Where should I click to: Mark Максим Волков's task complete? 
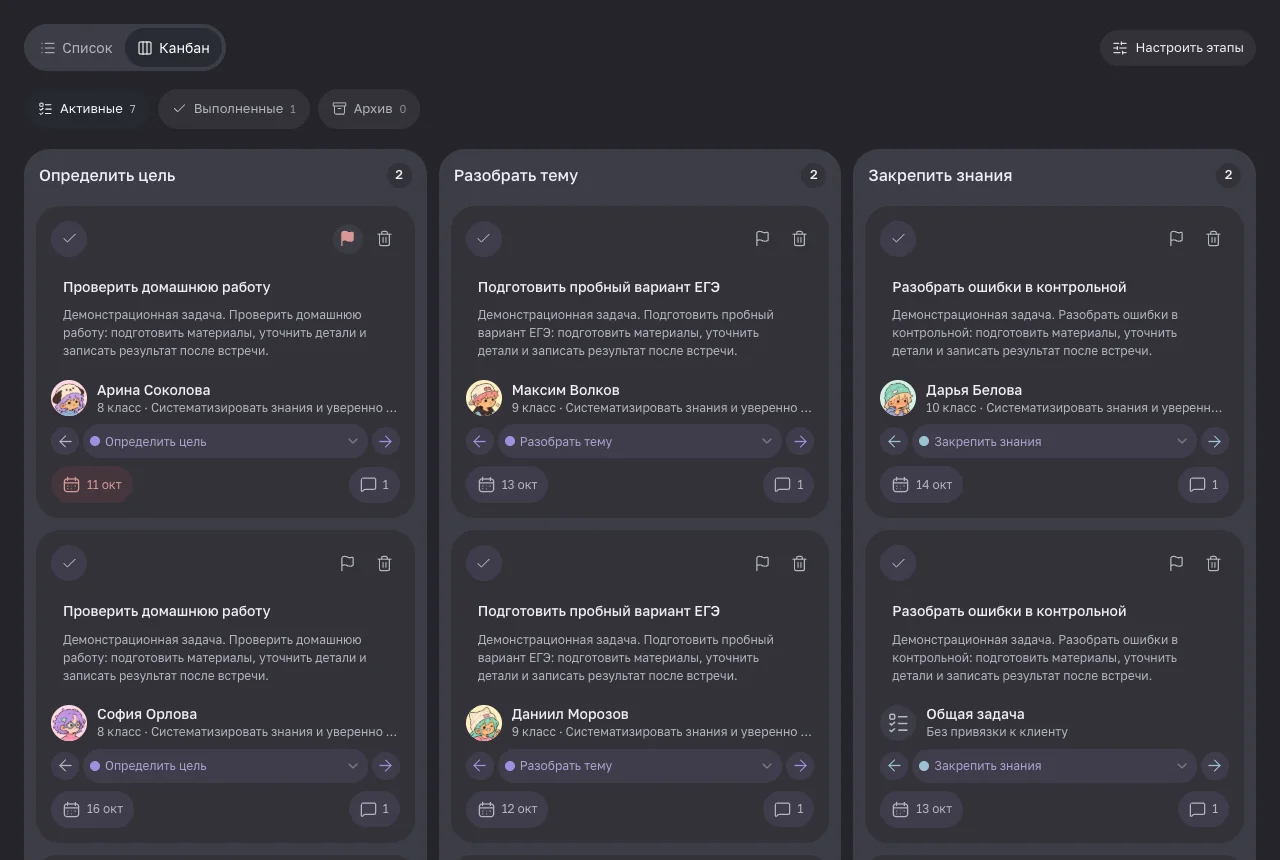484,239
